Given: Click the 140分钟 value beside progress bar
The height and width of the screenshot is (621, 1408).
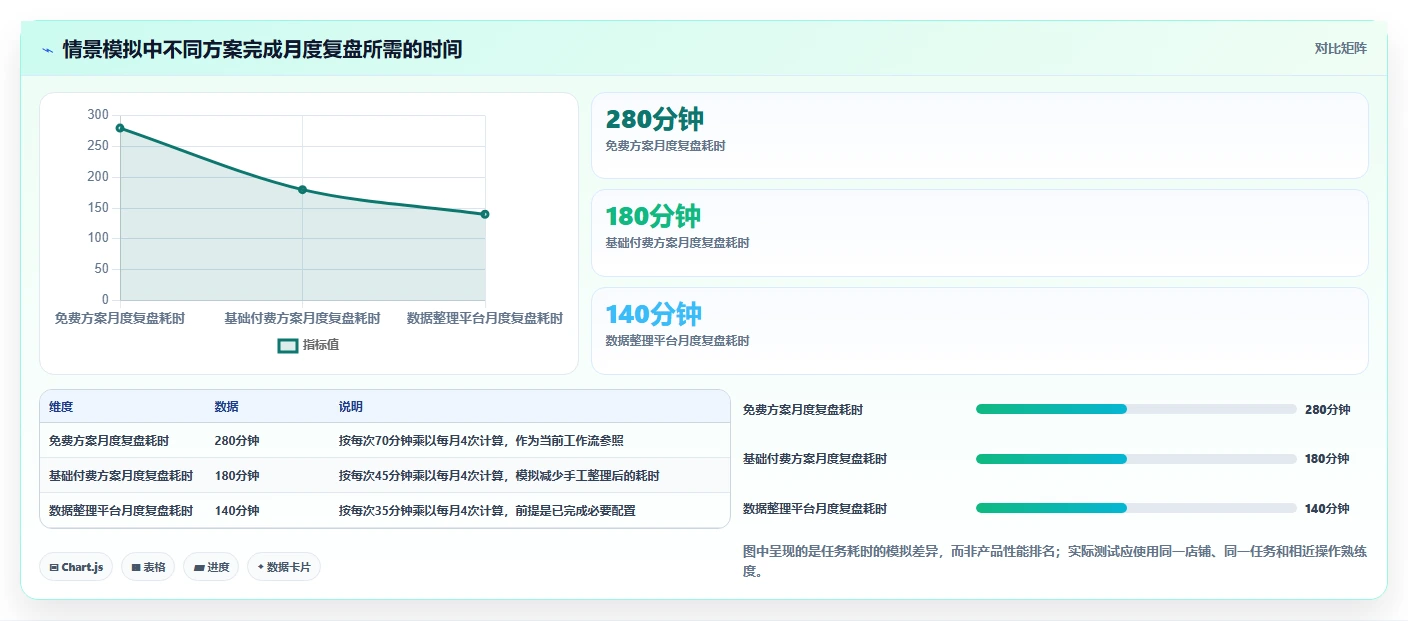Looking at the screenshot, I should tap(1327, 509).
